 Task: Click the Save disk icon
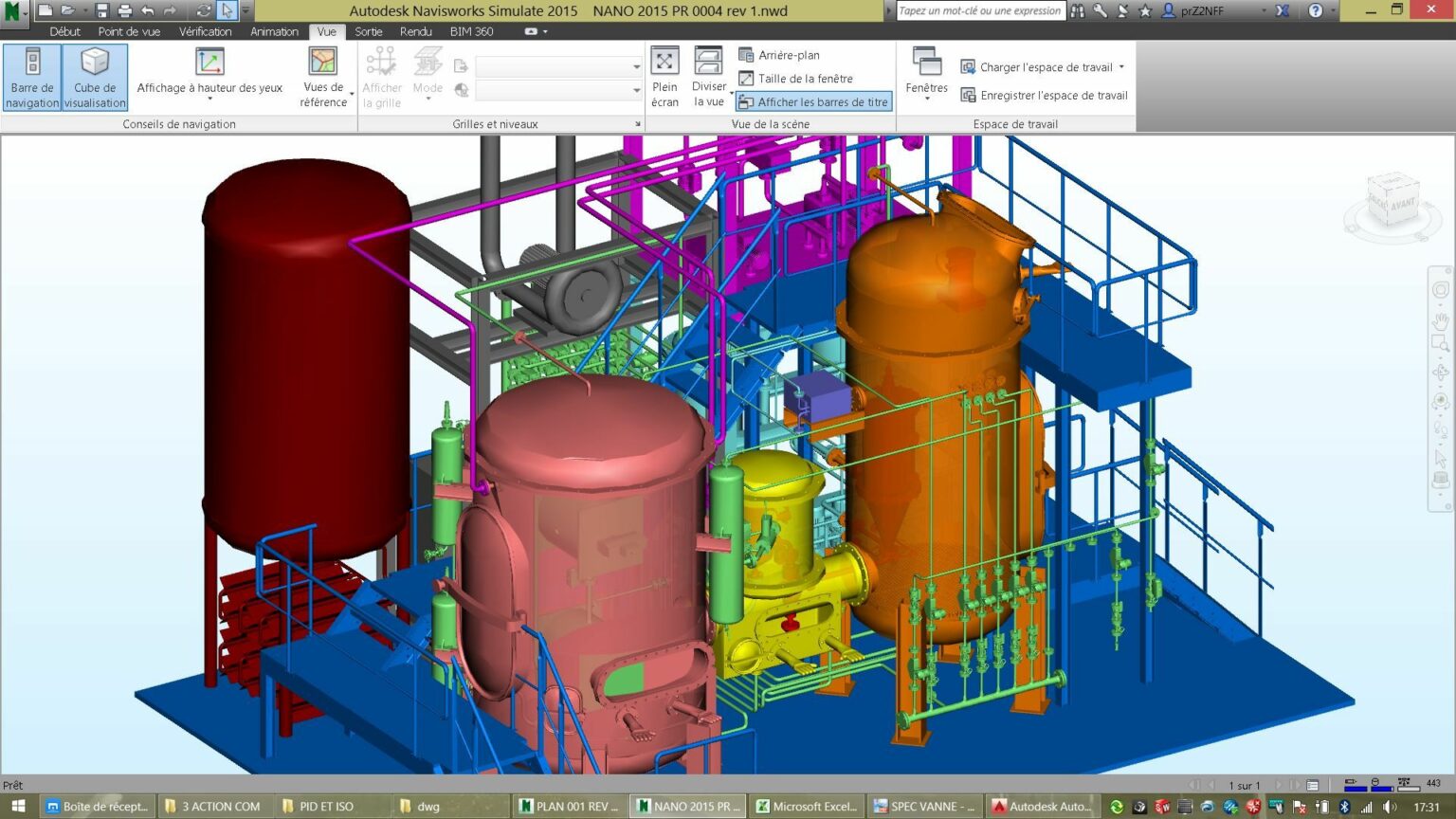coord(101,10)
